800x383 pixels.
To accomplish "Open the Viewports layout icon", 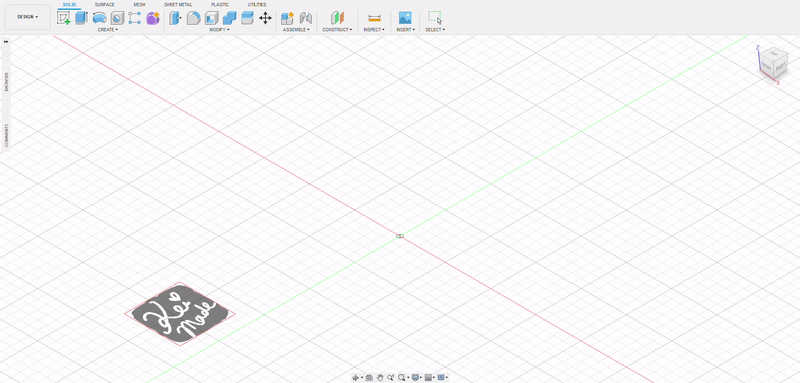I will [442, 377].
